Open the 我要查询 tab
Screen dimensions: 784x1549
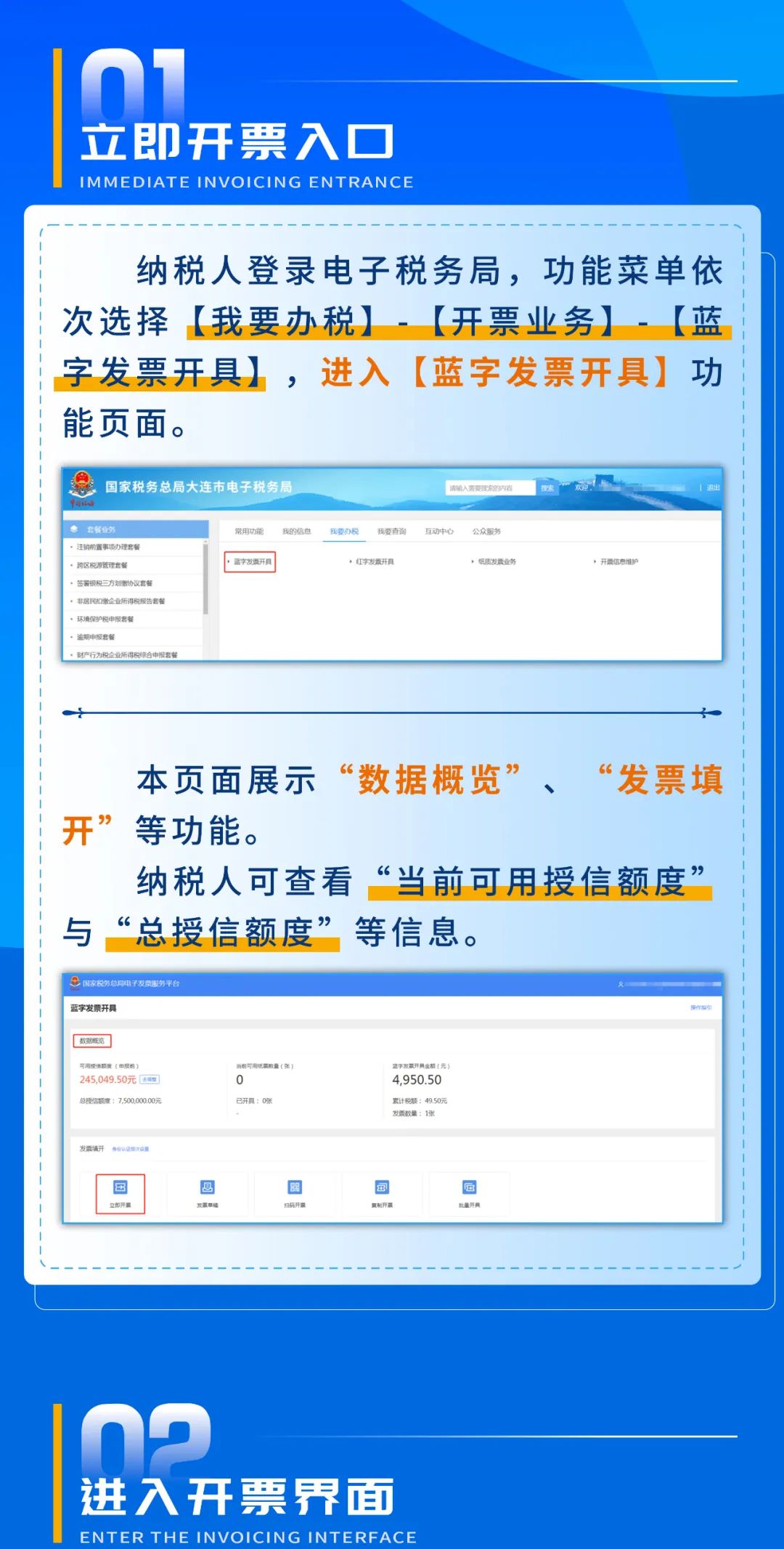pyautogui.click(x=392, y=532)
